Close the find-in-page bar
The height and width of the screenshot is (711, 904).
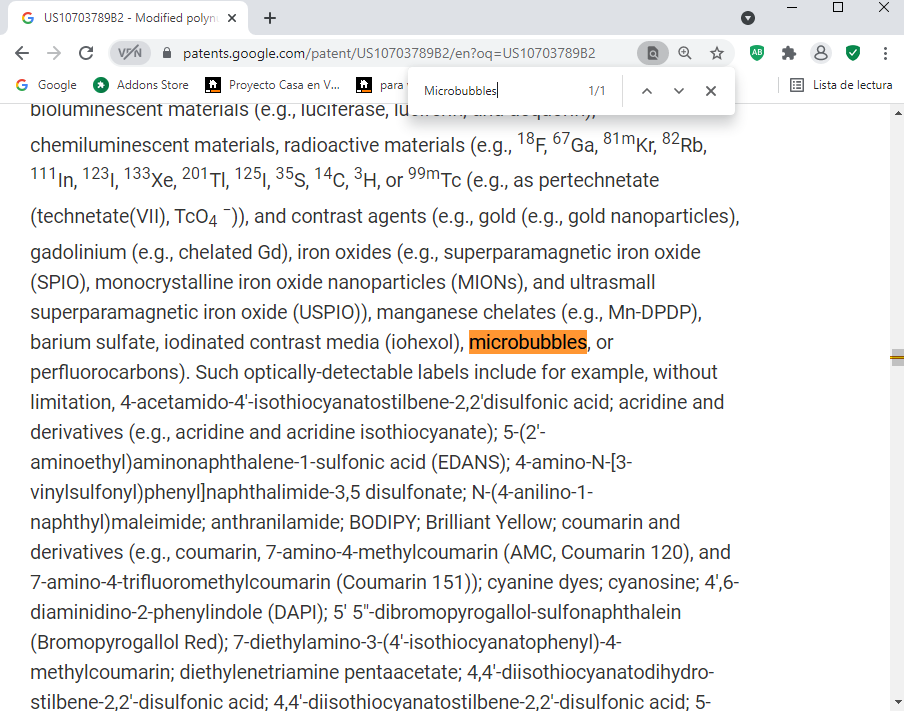tap(711, 91)
